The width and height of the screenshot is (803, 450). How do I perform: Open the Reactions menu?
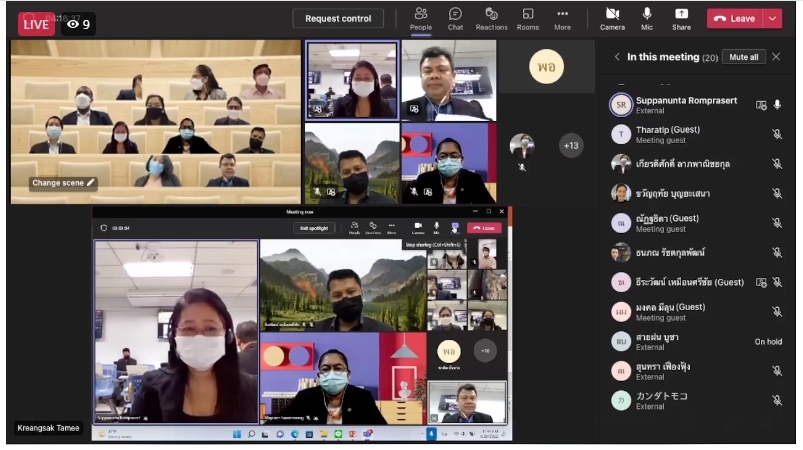pyautogui.click(x=491, y=17)
